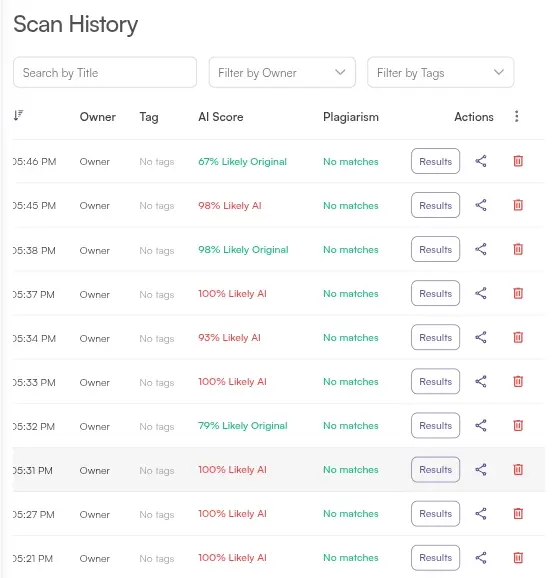
Task: Expand the Filter by Owner dropdown
Action: [282, 72]
